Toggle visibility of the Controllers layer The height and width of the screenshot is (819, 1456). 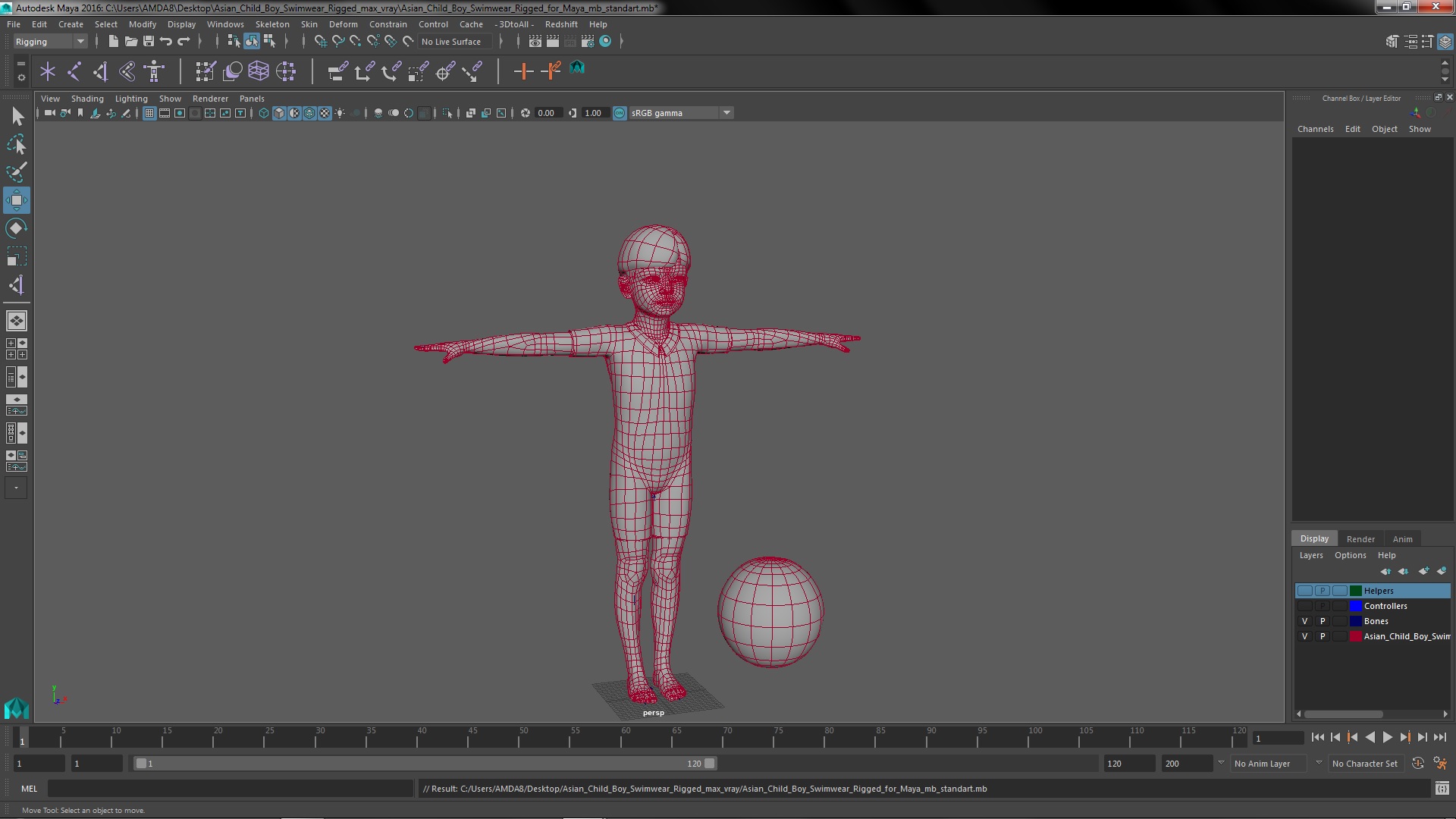pos(1305,606)
